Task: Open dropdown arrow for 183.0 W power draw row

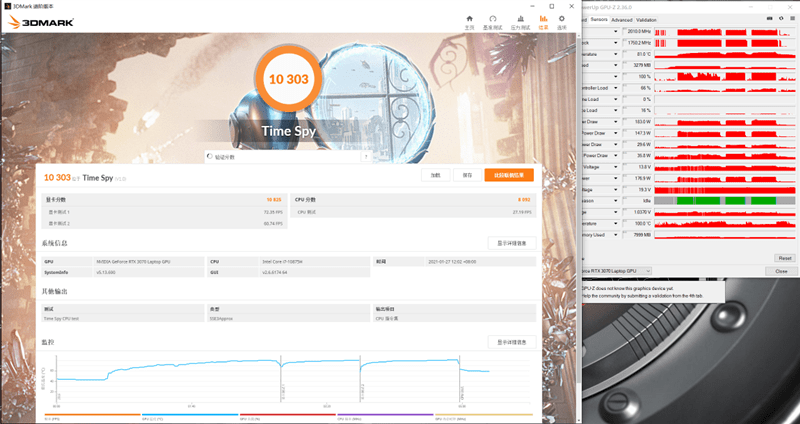Action: [x=616, y=122]
